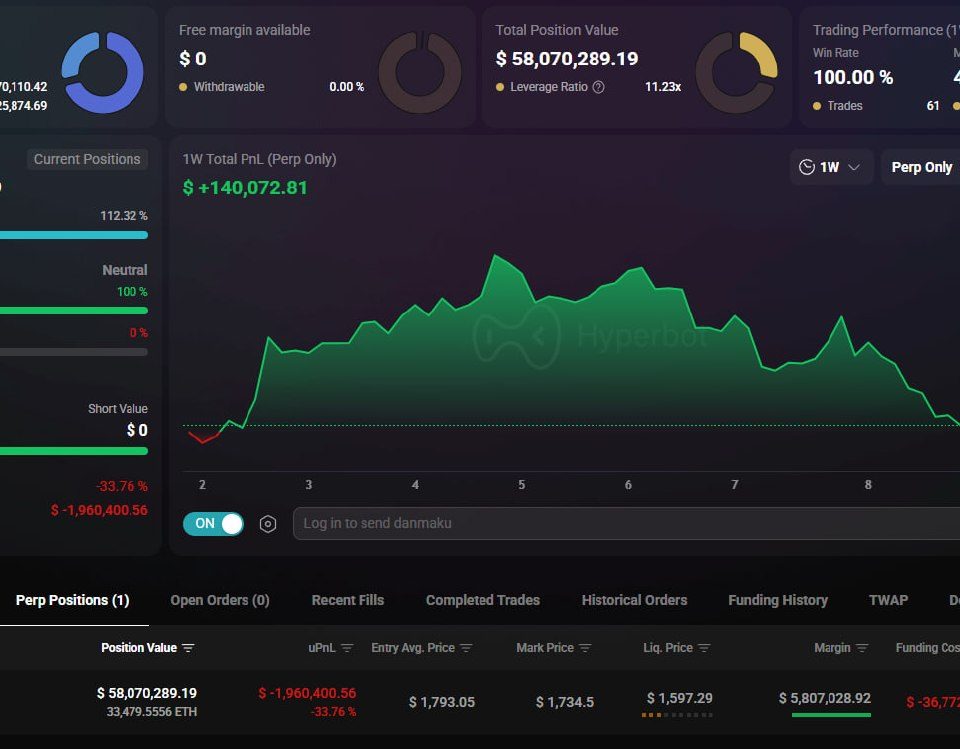
Task: Click the danmaku message input field
Action: click(x=626, y=524)
